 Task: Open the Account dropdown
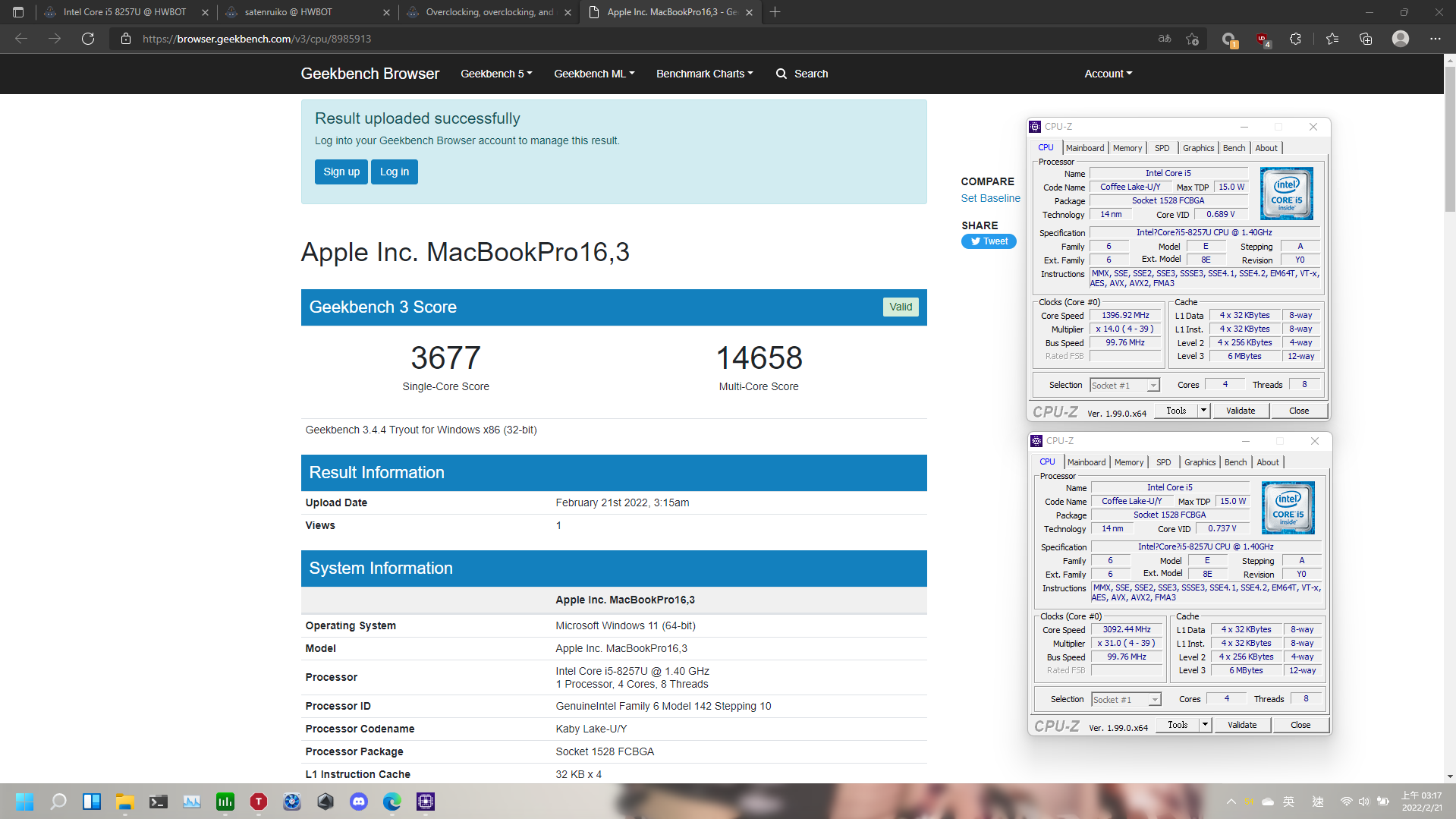1108,74
